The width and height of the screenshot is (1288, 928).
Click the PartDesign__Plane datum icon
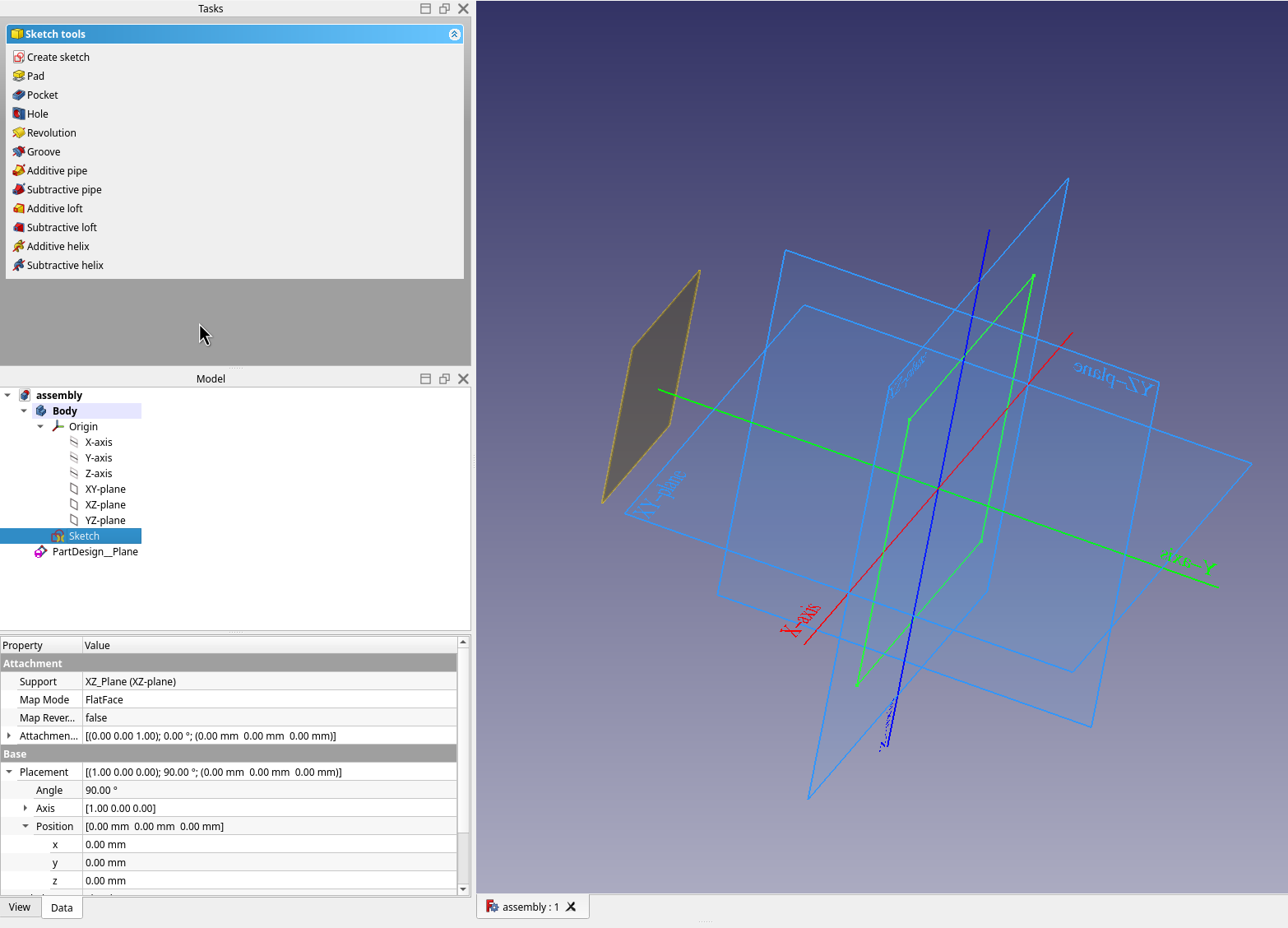click(41, 551)
